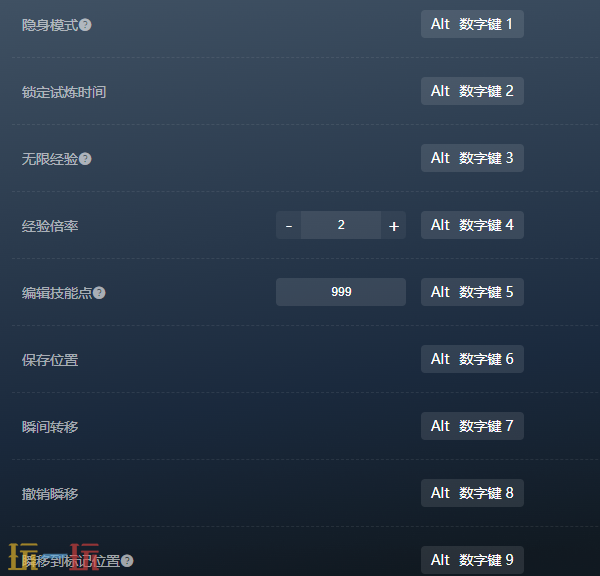
Task: Click hotkey button Alt 数字键 2
Action: (472, 91)
